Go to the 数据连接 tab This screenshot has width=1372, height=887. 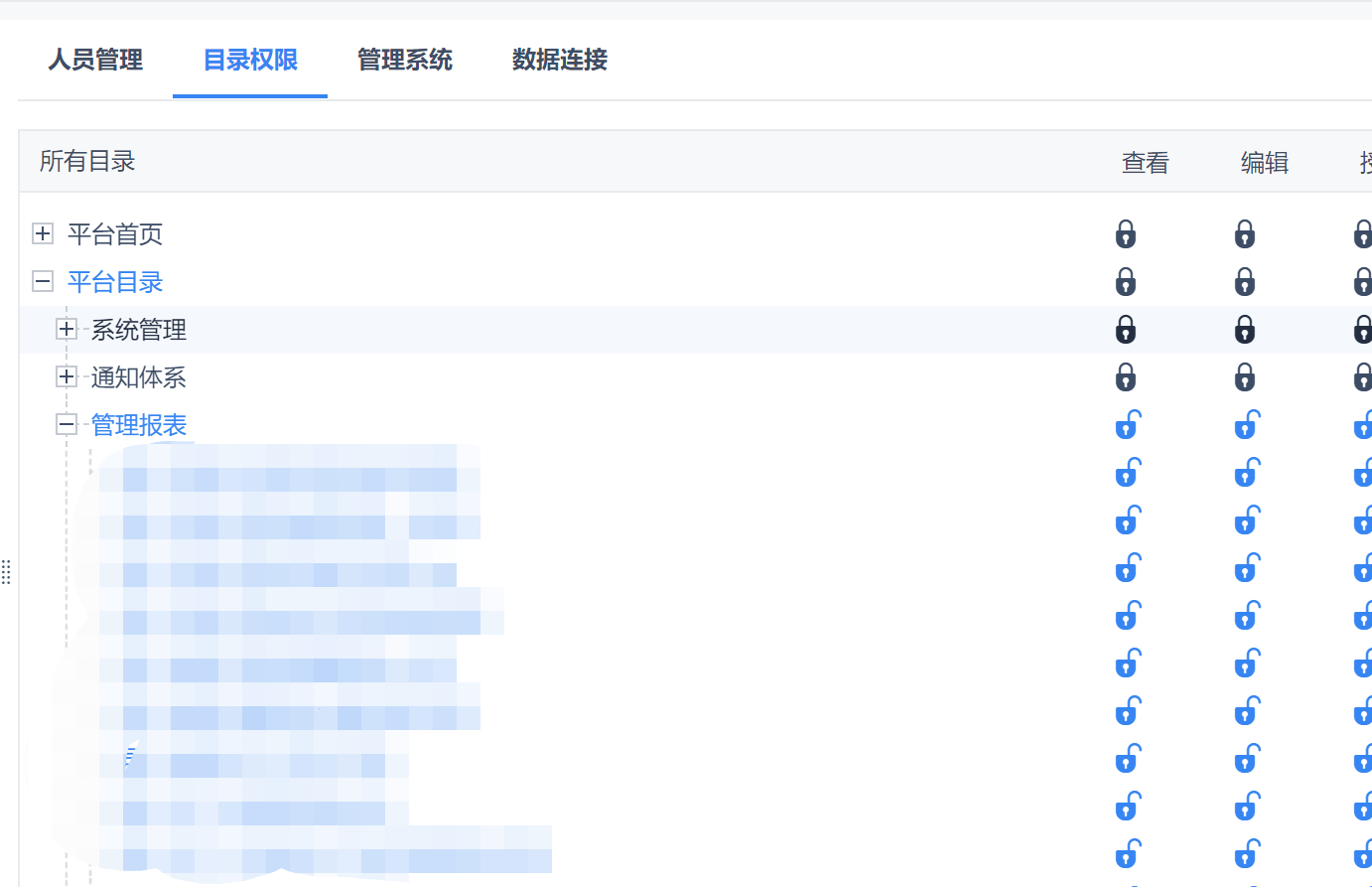pos(560,60)
